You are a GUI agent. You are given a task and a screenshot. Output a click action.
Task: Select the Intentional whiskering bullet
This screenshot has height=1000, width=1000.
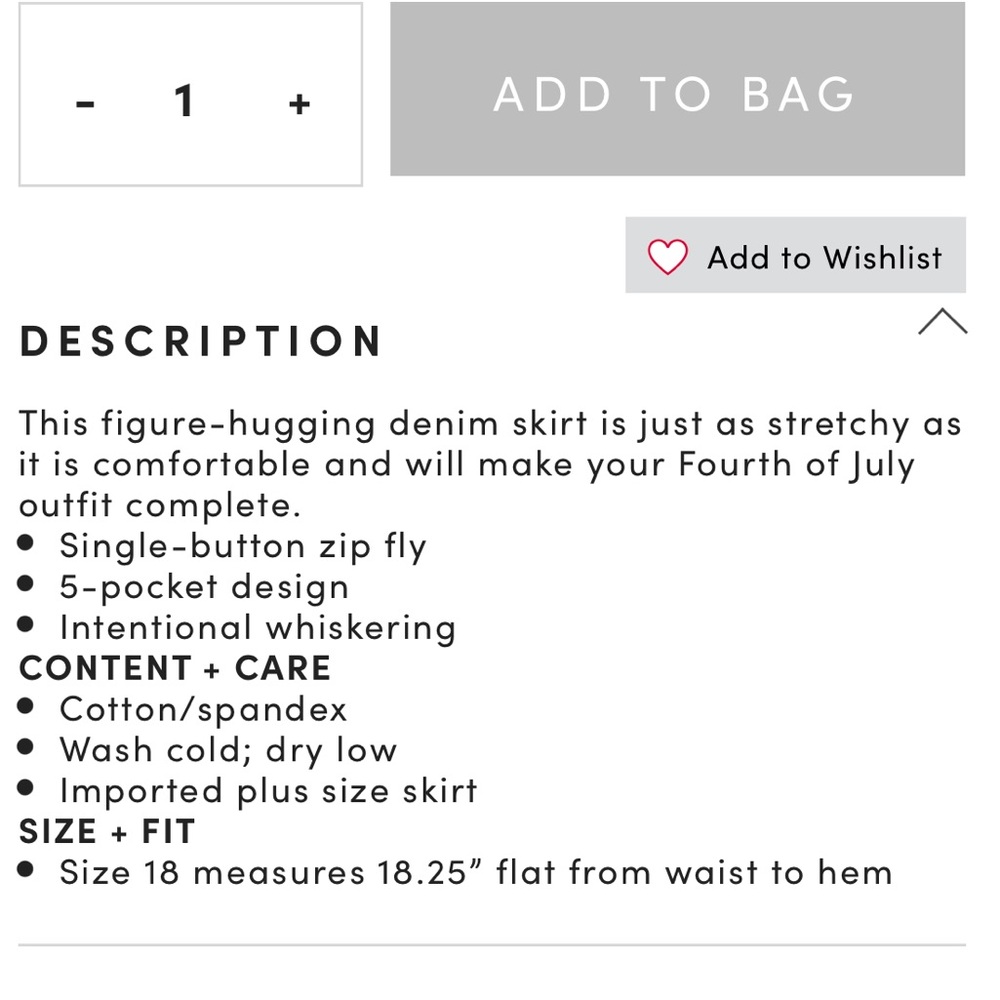[x=258, y=628]
